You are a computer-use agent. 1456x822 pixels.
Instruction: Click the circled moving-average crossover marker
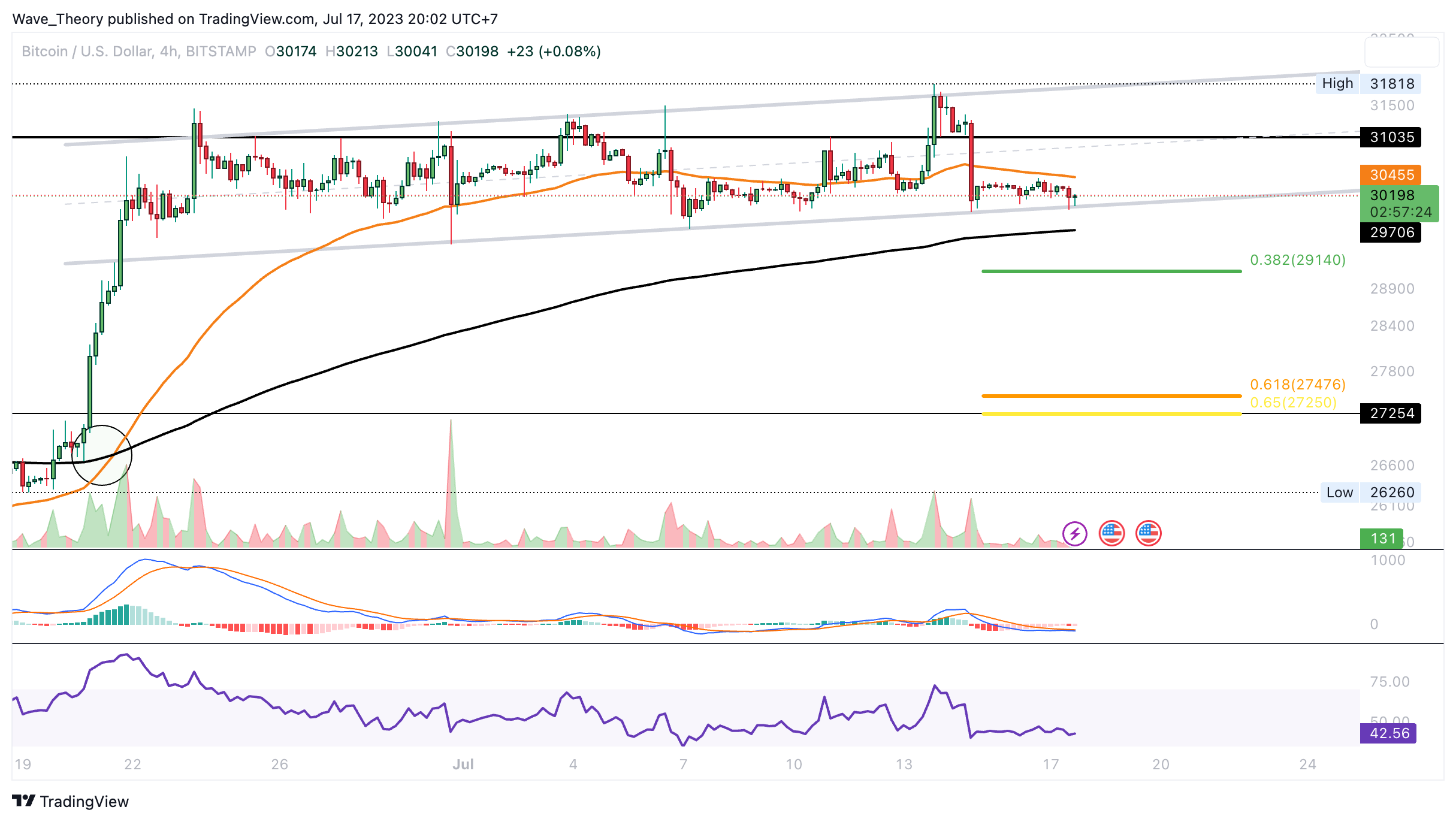[x=101, y=455]
